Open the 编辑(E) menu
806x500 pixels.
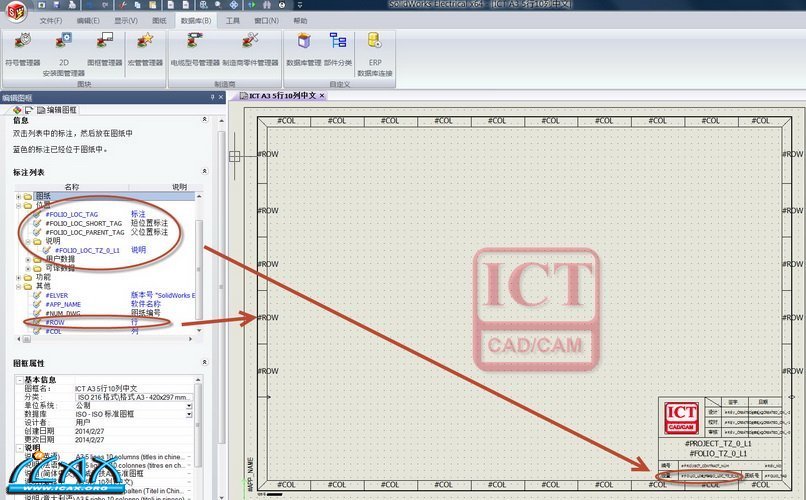(88, 21)
